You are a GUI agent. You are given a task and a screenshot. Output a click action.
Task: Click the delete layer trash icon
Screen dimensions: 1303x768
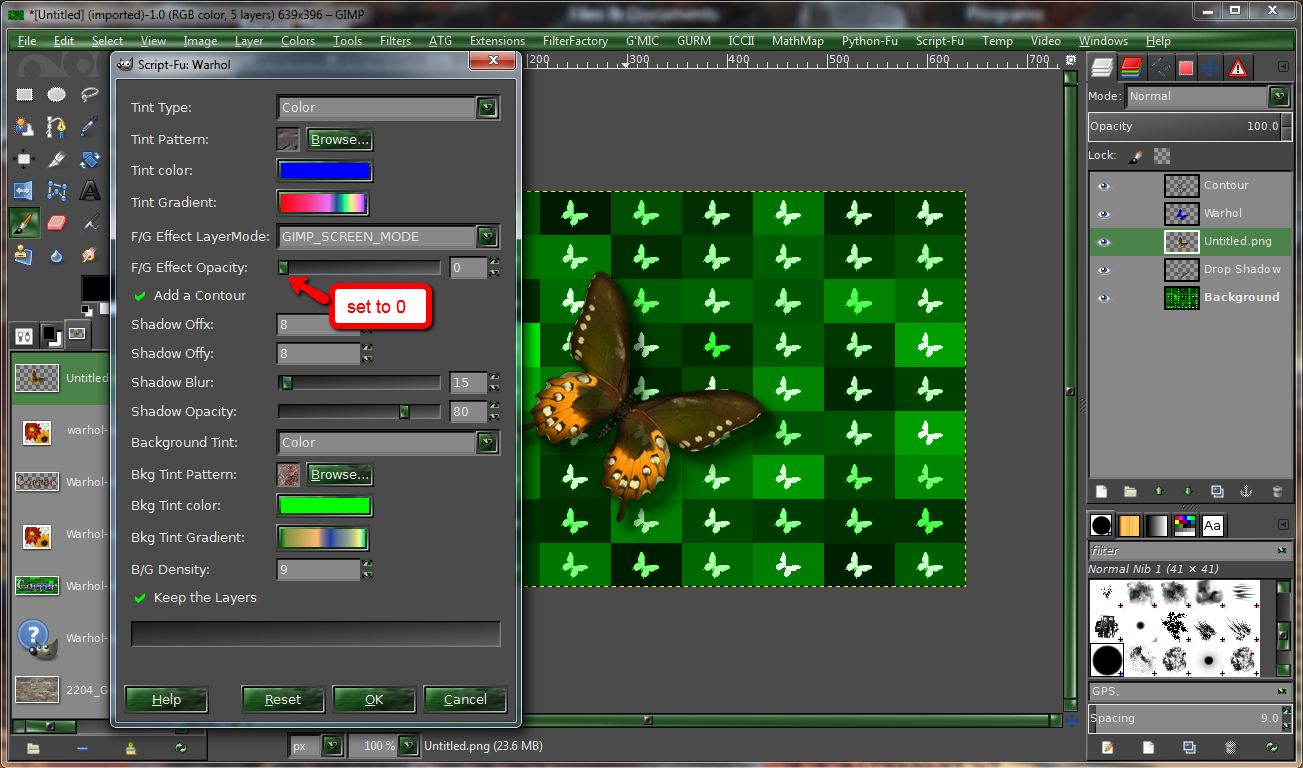[1276, 491]
